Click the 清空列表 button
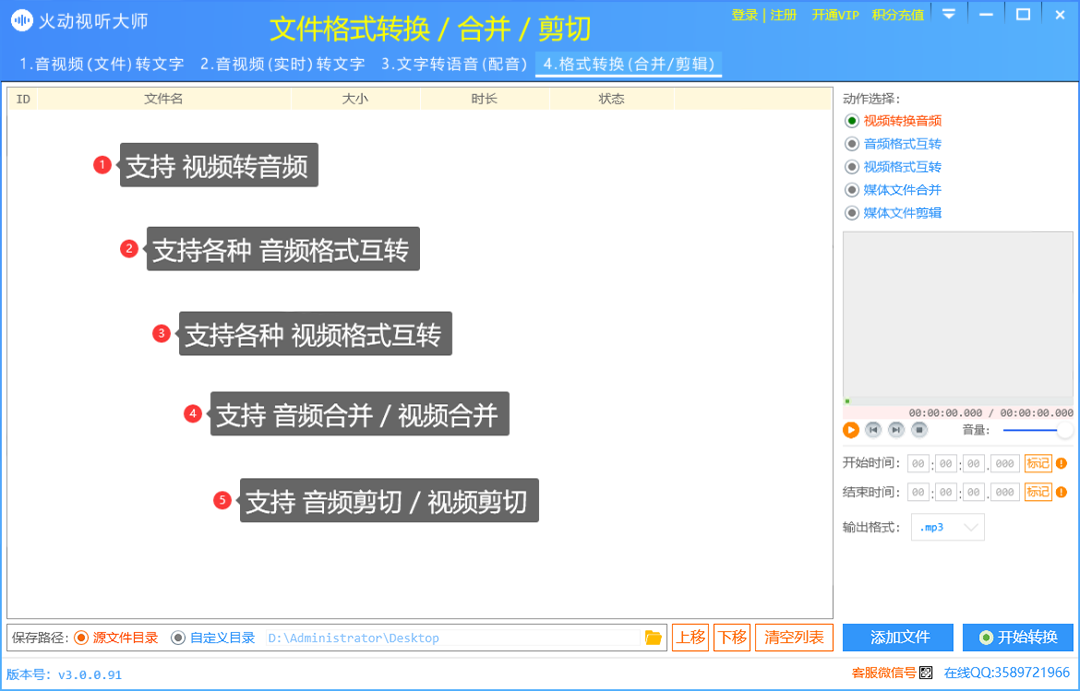Screen dimensions: 1080x691 click(794, 638)
